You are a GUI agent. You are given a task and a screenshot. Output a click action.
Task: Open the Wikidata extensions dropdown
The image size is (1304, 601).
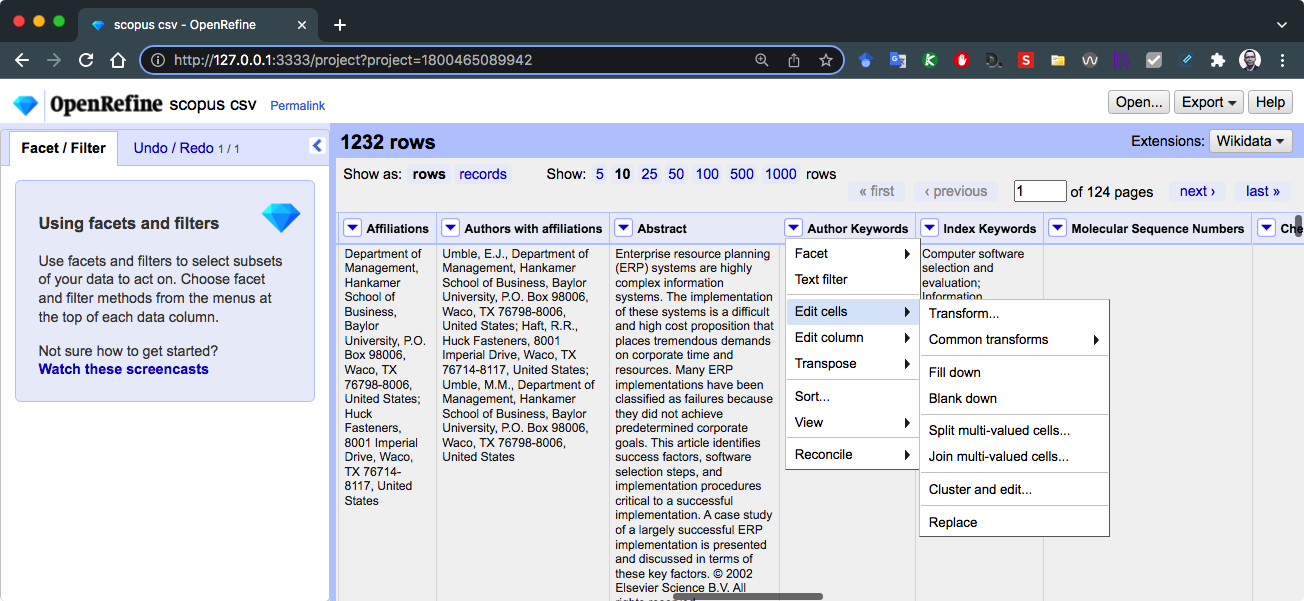pos(1250,141)
